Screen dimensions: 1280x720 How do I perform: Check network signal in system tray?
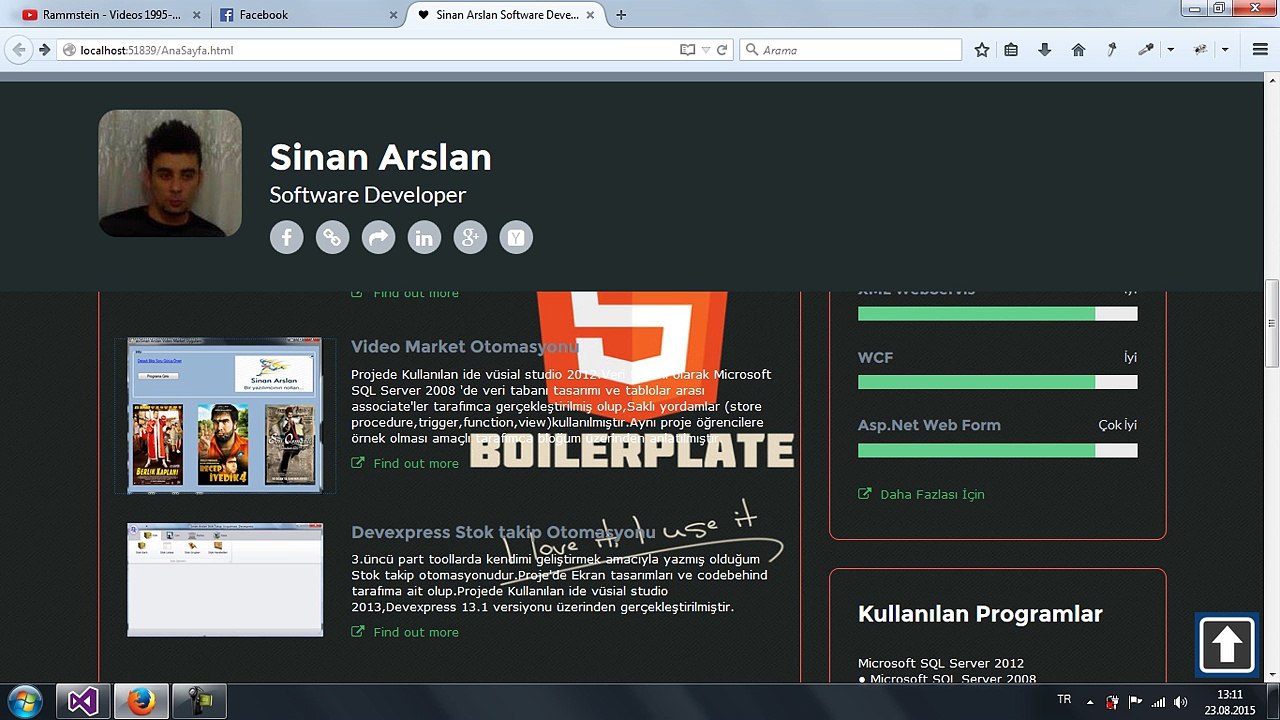point(1158,702)
